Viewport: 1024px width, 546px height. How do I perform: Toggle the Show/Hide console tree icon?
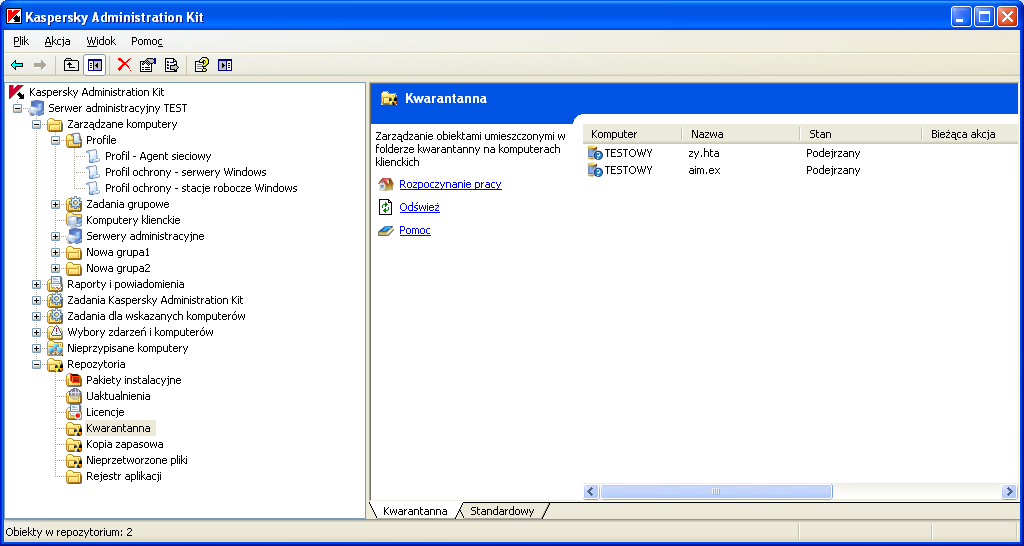94,65
